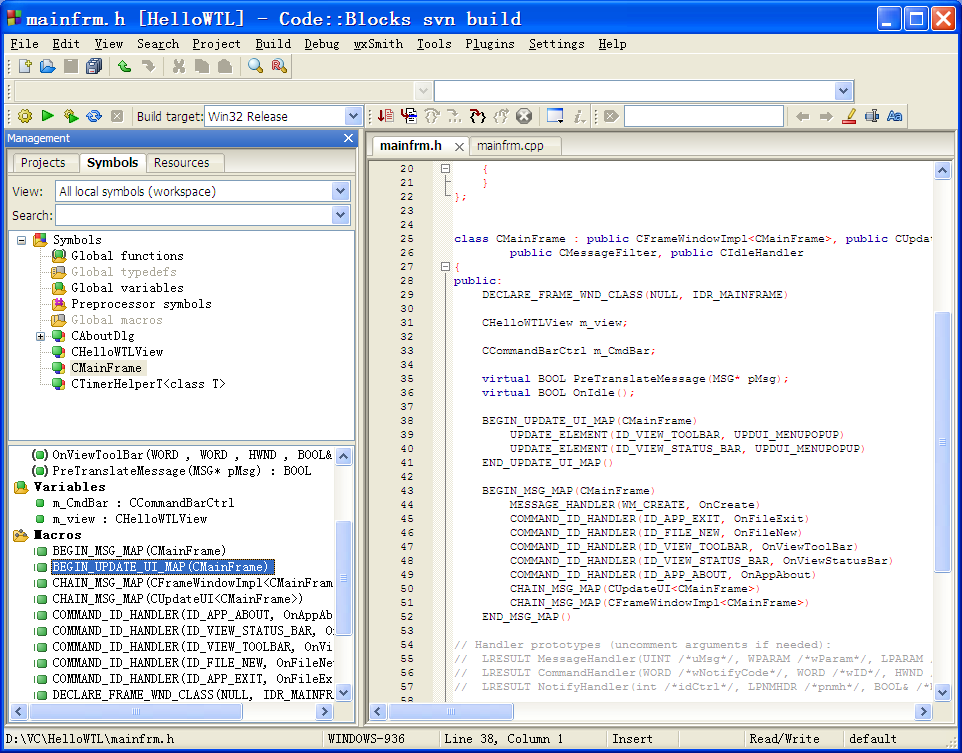Click the Various info debug icon
This screenshot has width=962, height=753.
click(x=579, y=116)
